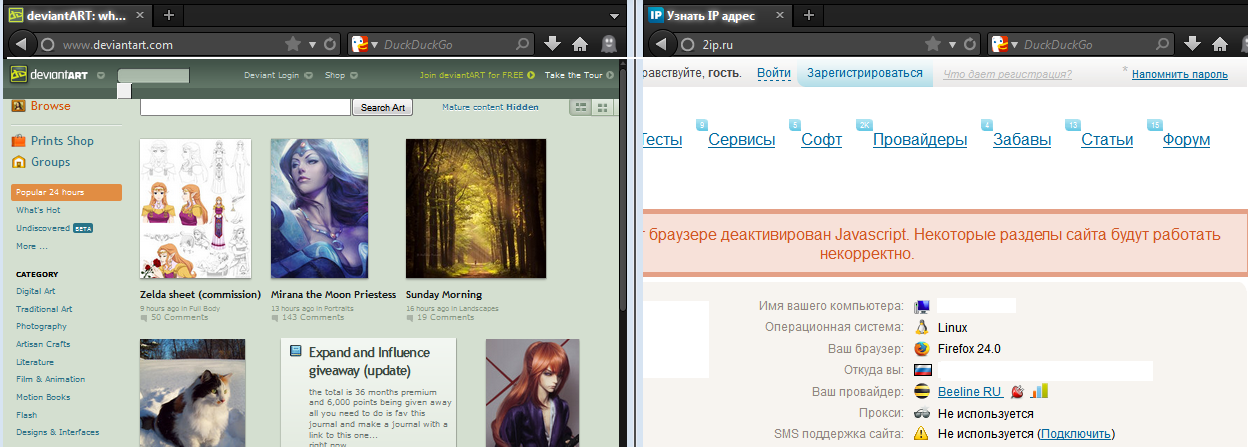Bookmark 2ip.ru page with star icon
The width and height of the screenshot is (1248, 447).
click(x=933, y=44)
